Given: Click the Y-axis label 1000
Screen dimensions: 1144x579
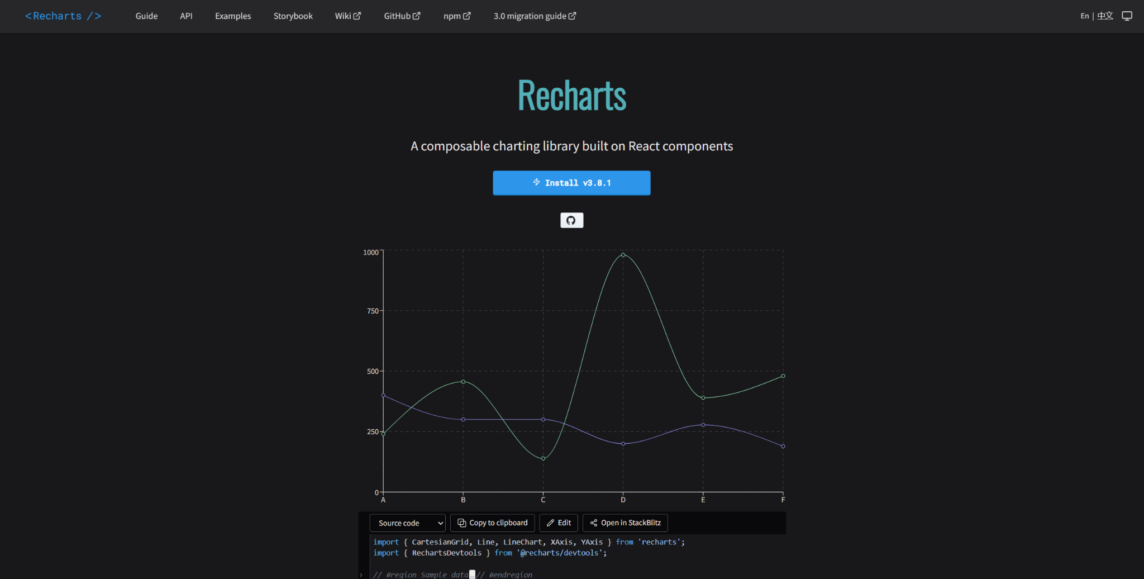Looking at the screenshot, I should point(371,252).
